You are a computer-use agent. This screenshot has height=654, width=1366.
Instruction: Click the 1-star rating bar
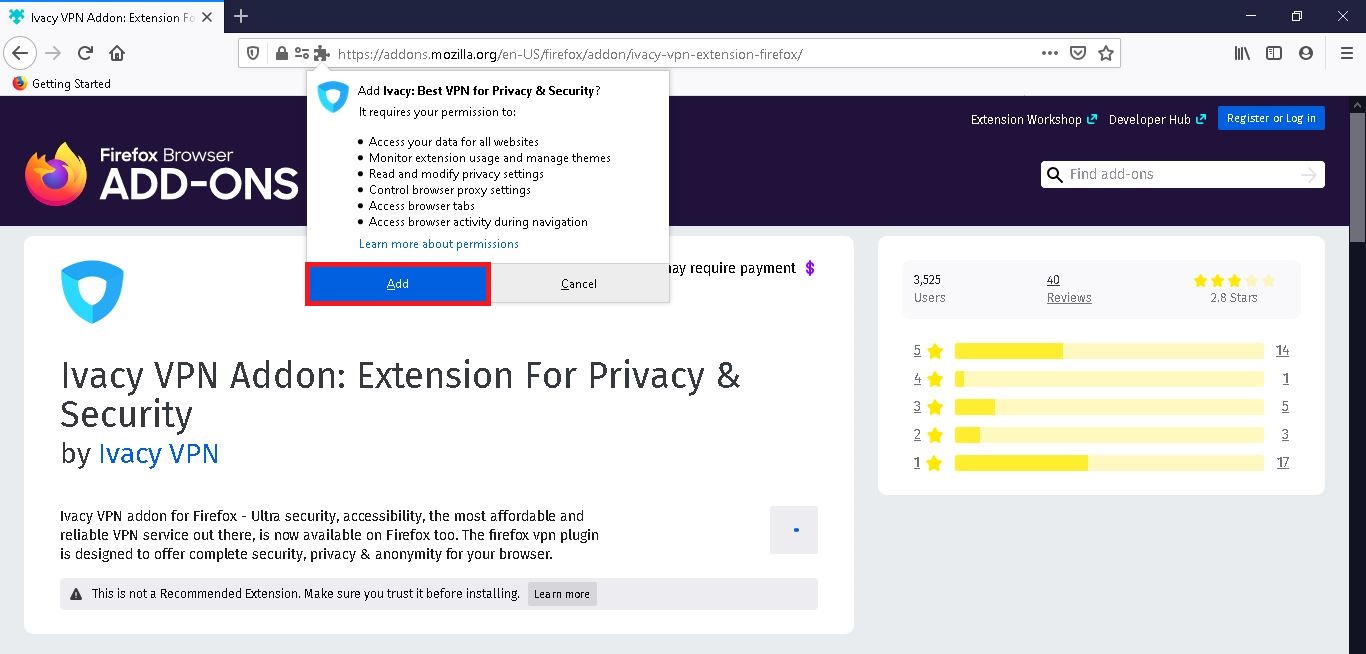[1109, 463]
